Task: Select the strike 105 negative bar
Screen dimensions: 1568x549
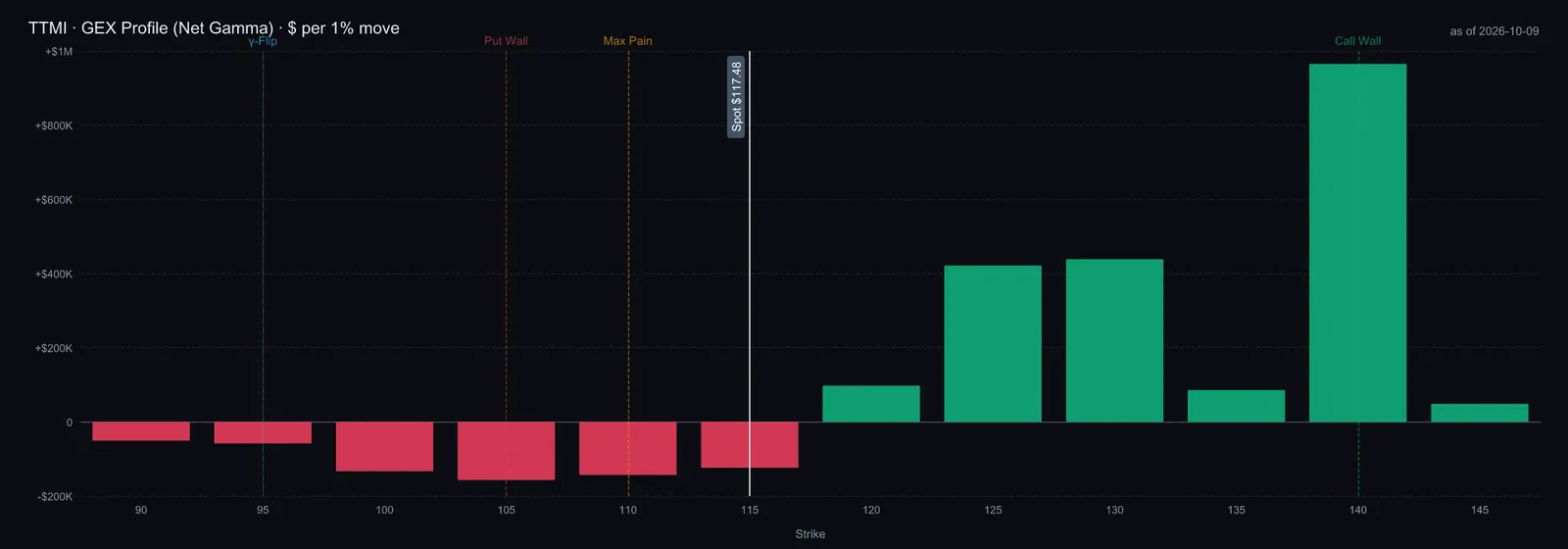Action: tap(506, 451)
